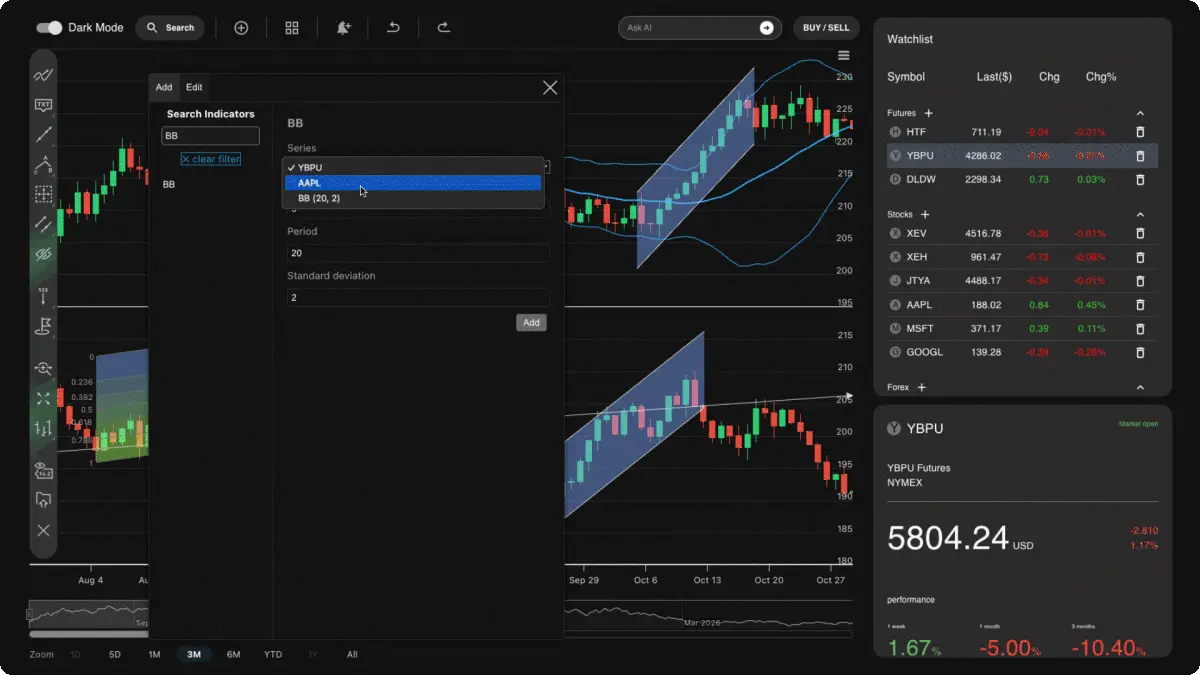
Task: Click the redo arrow icon
Action: (443, 28)
